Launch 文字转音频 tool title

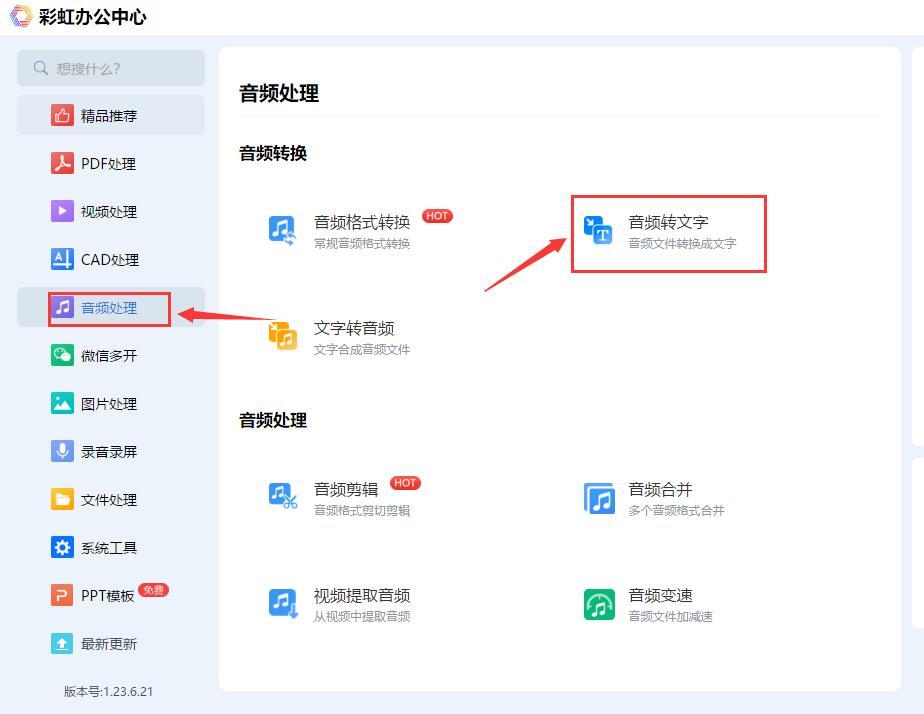pyautogui.click(x=354, y=328)
